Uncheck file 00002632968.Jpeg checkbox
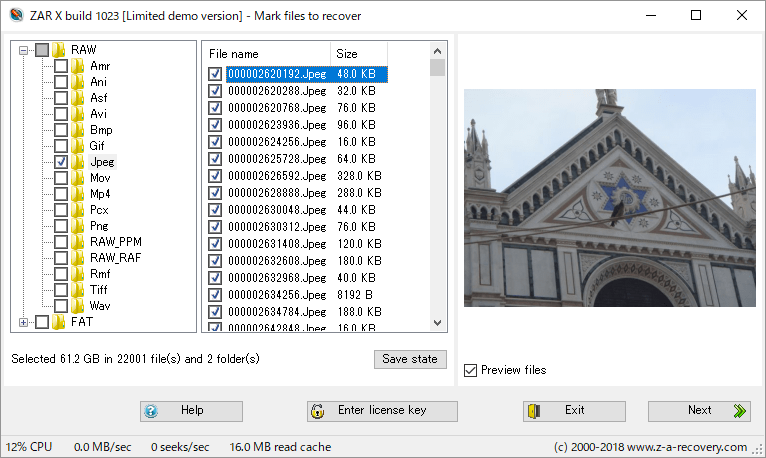 point(215,278)
